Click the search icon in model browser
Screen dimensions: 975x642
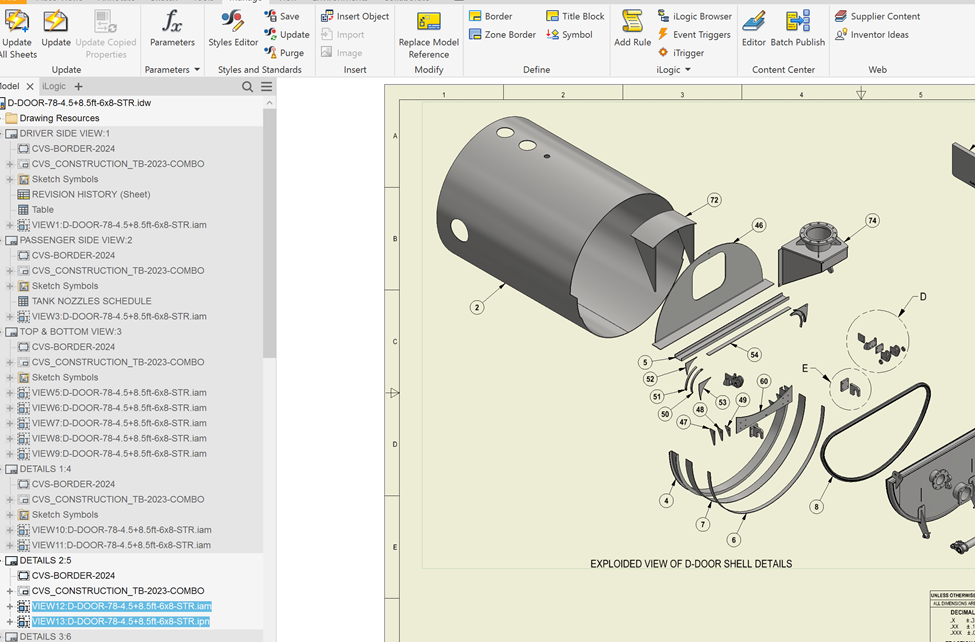248,87
